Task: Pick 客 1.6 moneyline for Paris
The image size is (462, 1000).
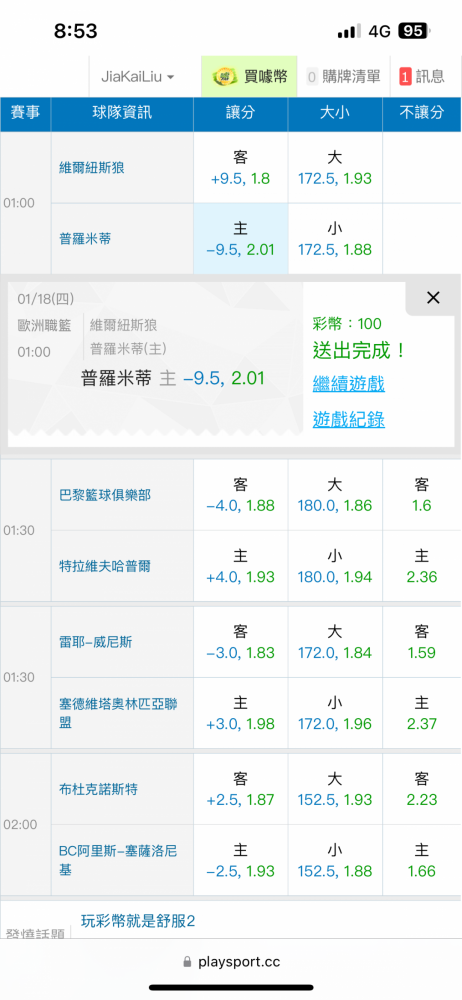Action: [x=422, y=496]
